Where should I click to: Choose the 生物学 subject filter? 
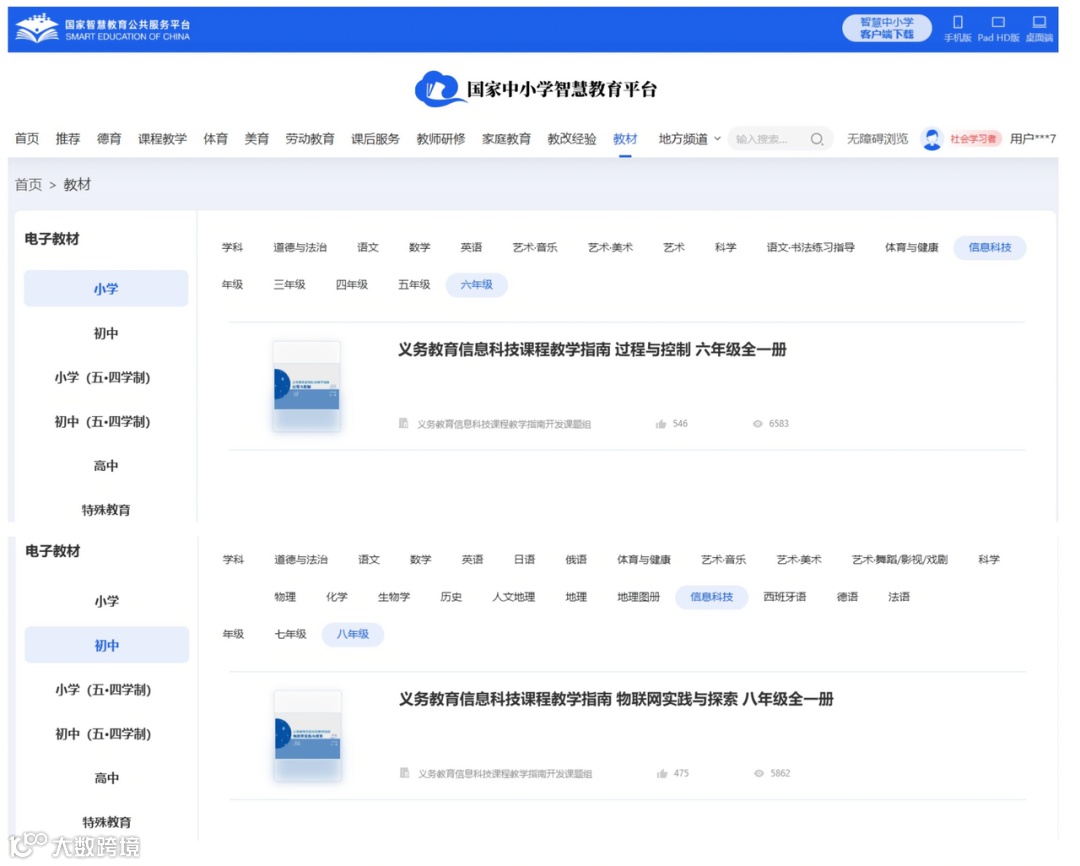tap(394, 597)
